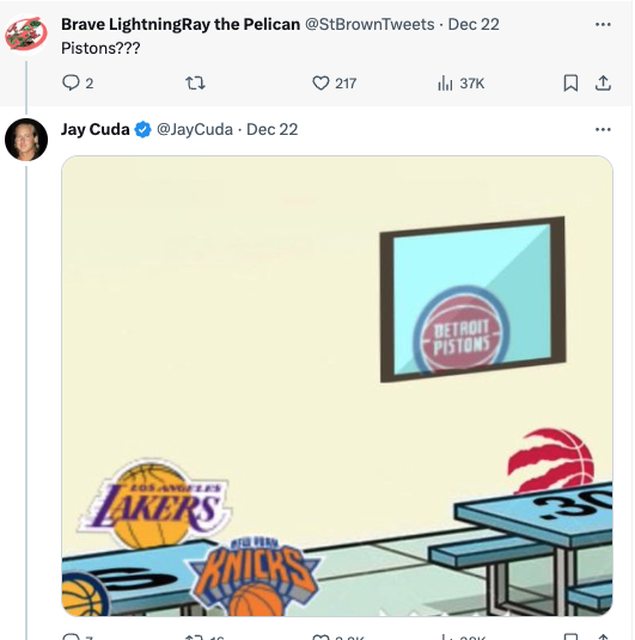Open the Dec 22 timestamp on the StBrownTweets tweet
635x640 pixels.
point(474,24)
